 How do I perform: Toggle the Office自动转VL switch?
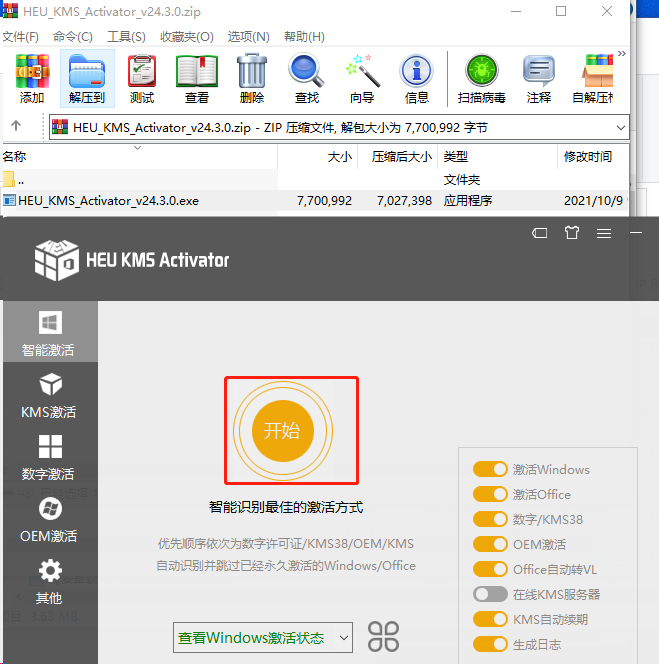coord(490,569)
